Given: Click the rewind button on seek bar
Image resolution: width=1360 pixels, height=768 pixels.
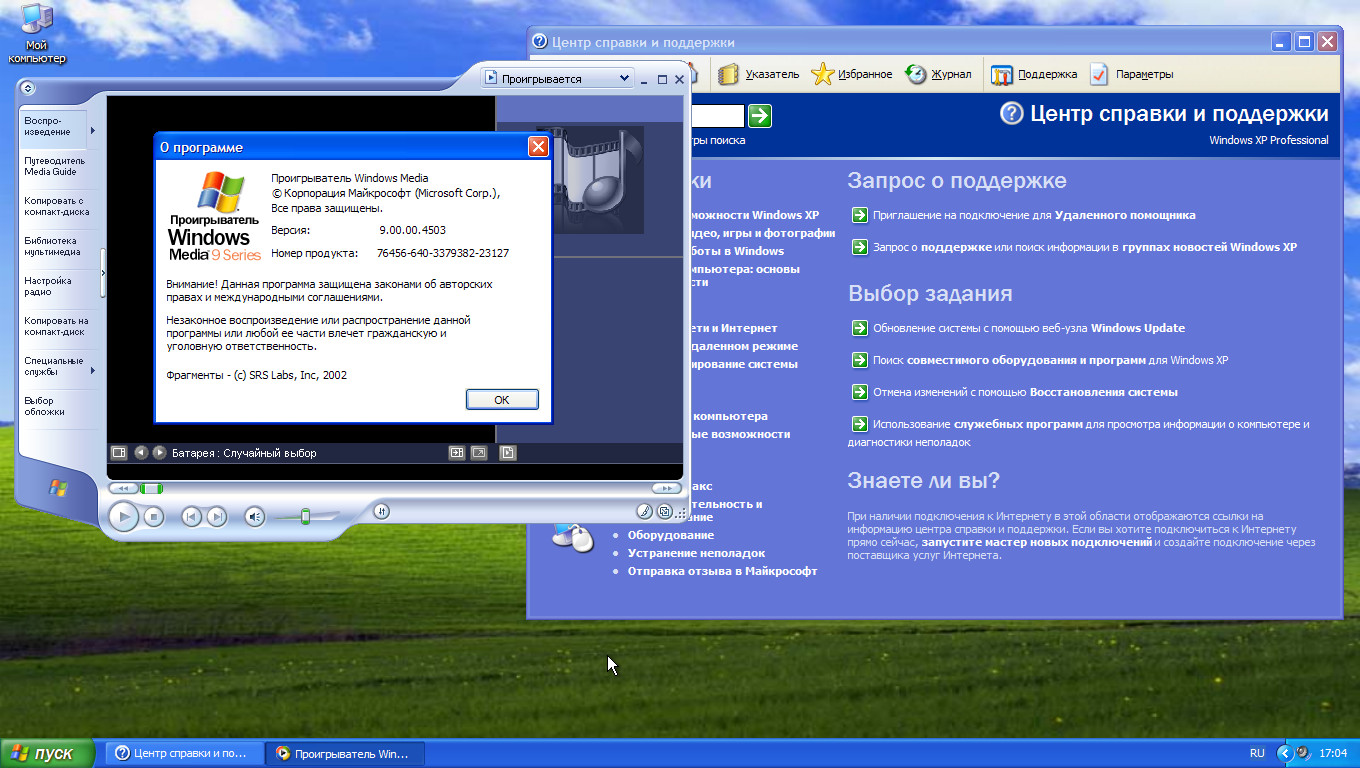Looking at the screenshot, I should click(123, 488).
